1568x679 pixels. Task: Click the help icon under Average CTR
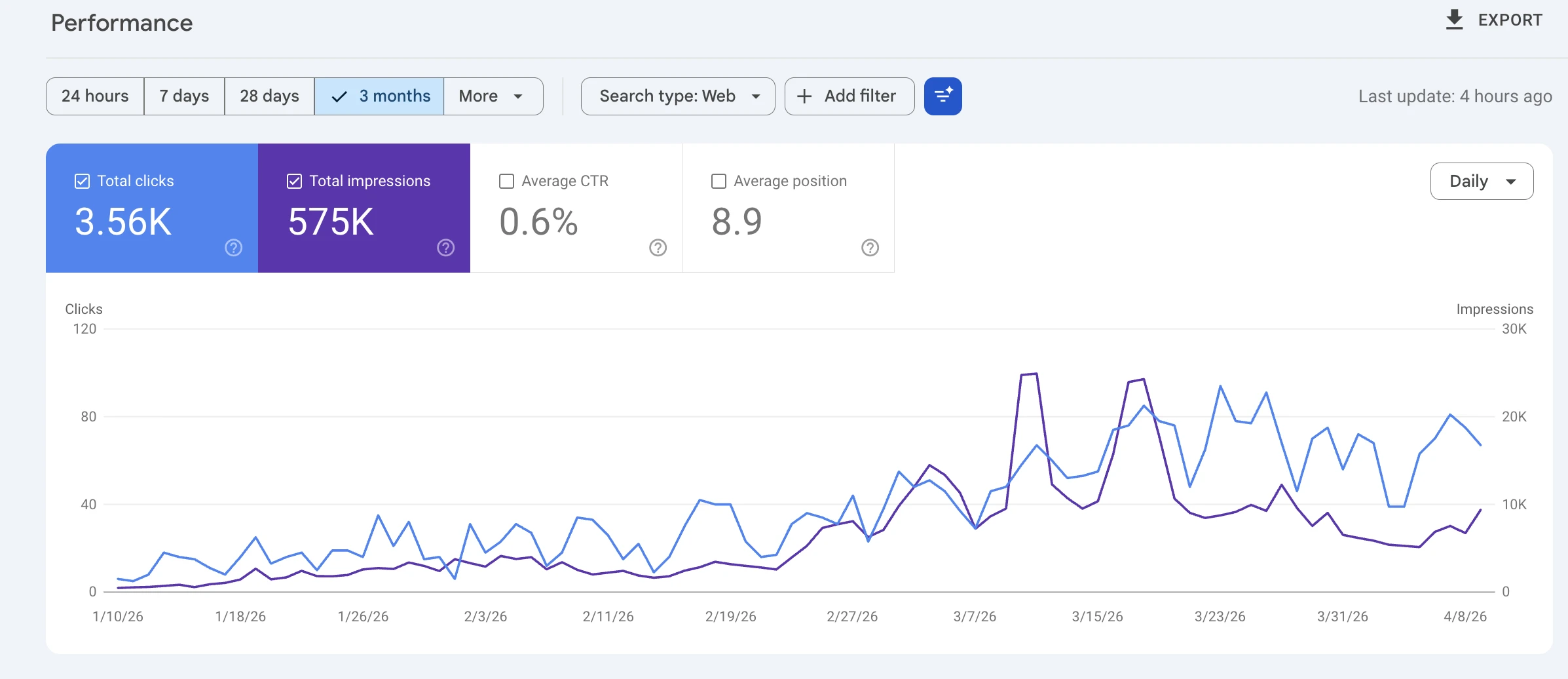click(658, 248)
